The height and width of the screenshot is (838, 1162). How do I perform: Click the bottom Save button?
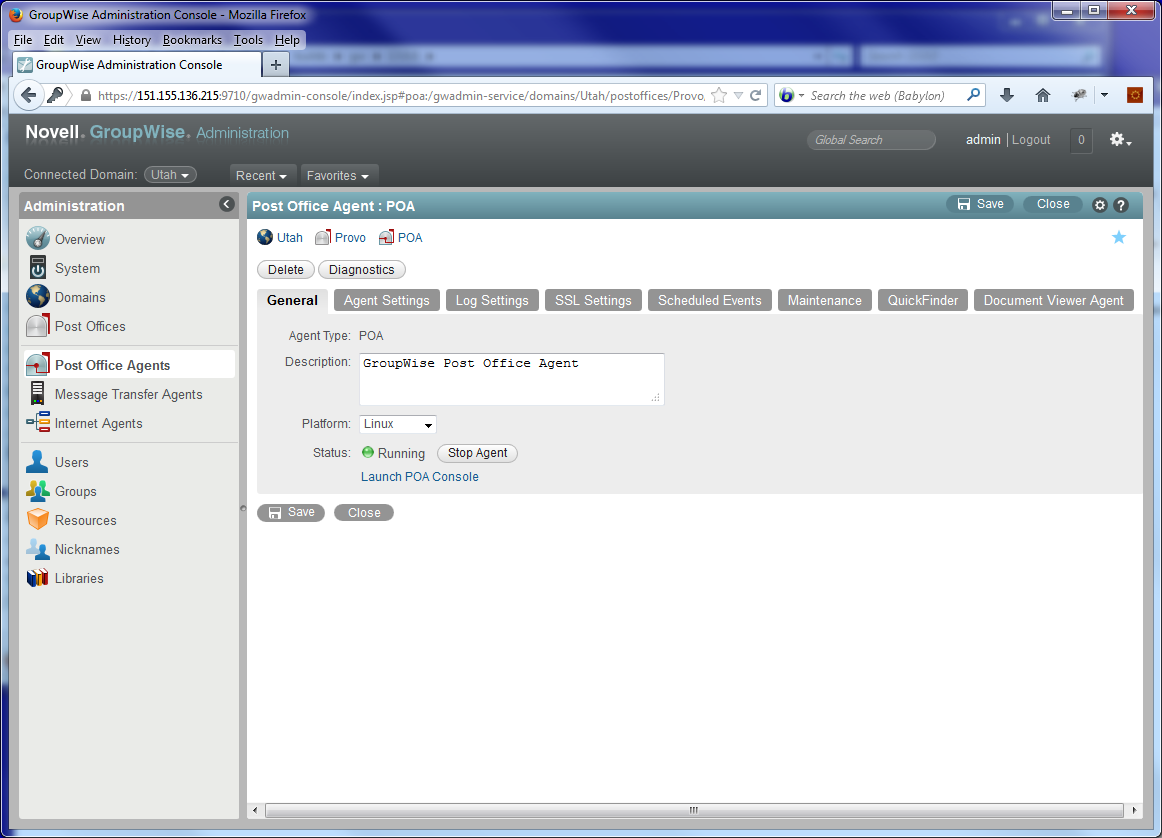[x=291, y=513]
